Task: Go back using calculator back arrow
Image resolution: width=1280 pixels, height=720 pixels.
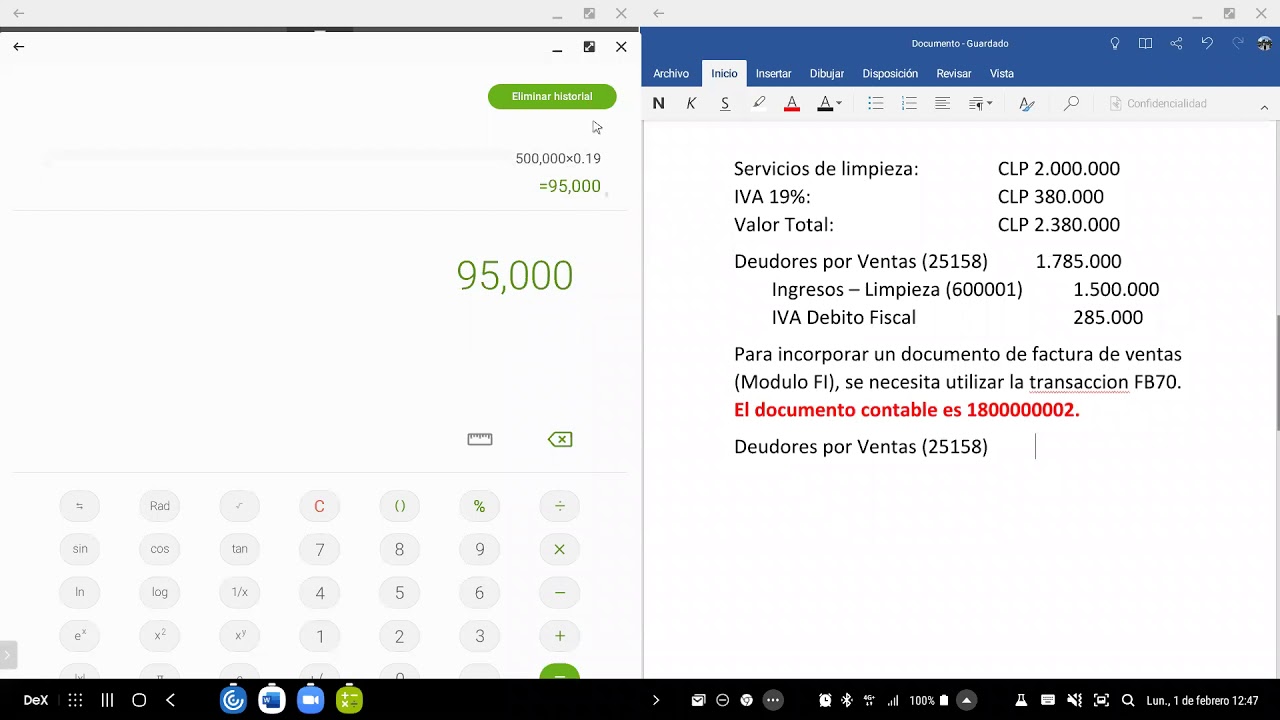Action: (x=18, y=46)
